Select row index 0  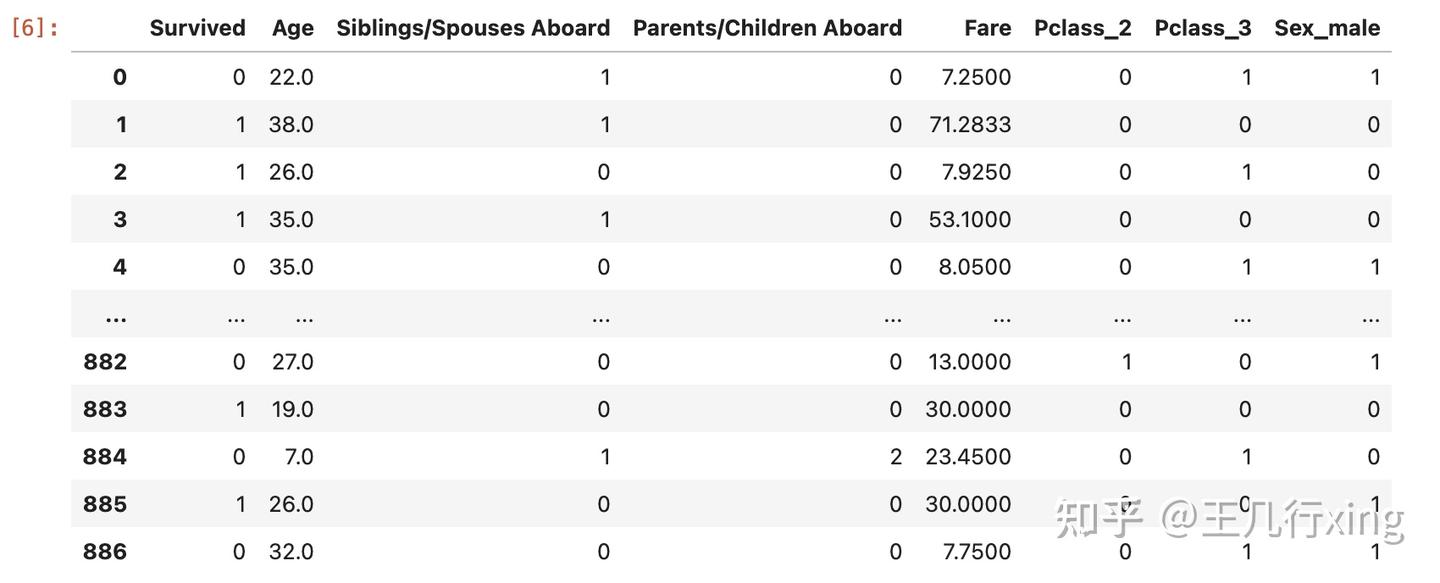[119, 77]
